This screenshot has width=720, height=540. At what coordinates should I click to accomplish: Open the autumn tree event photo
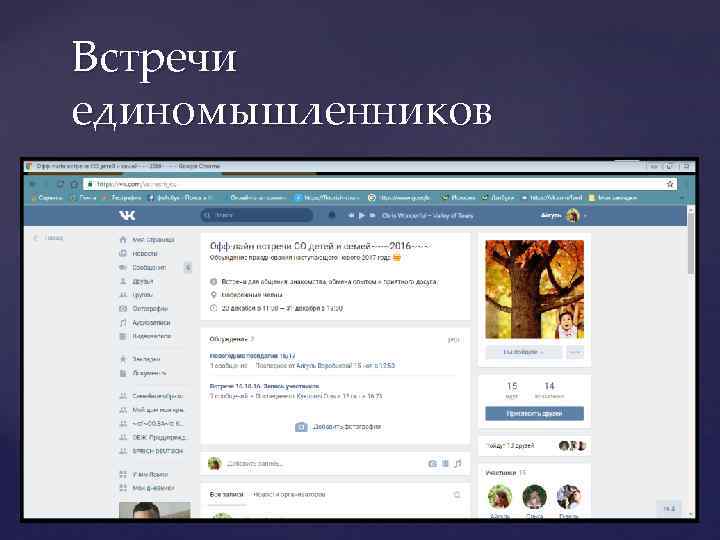534,289
